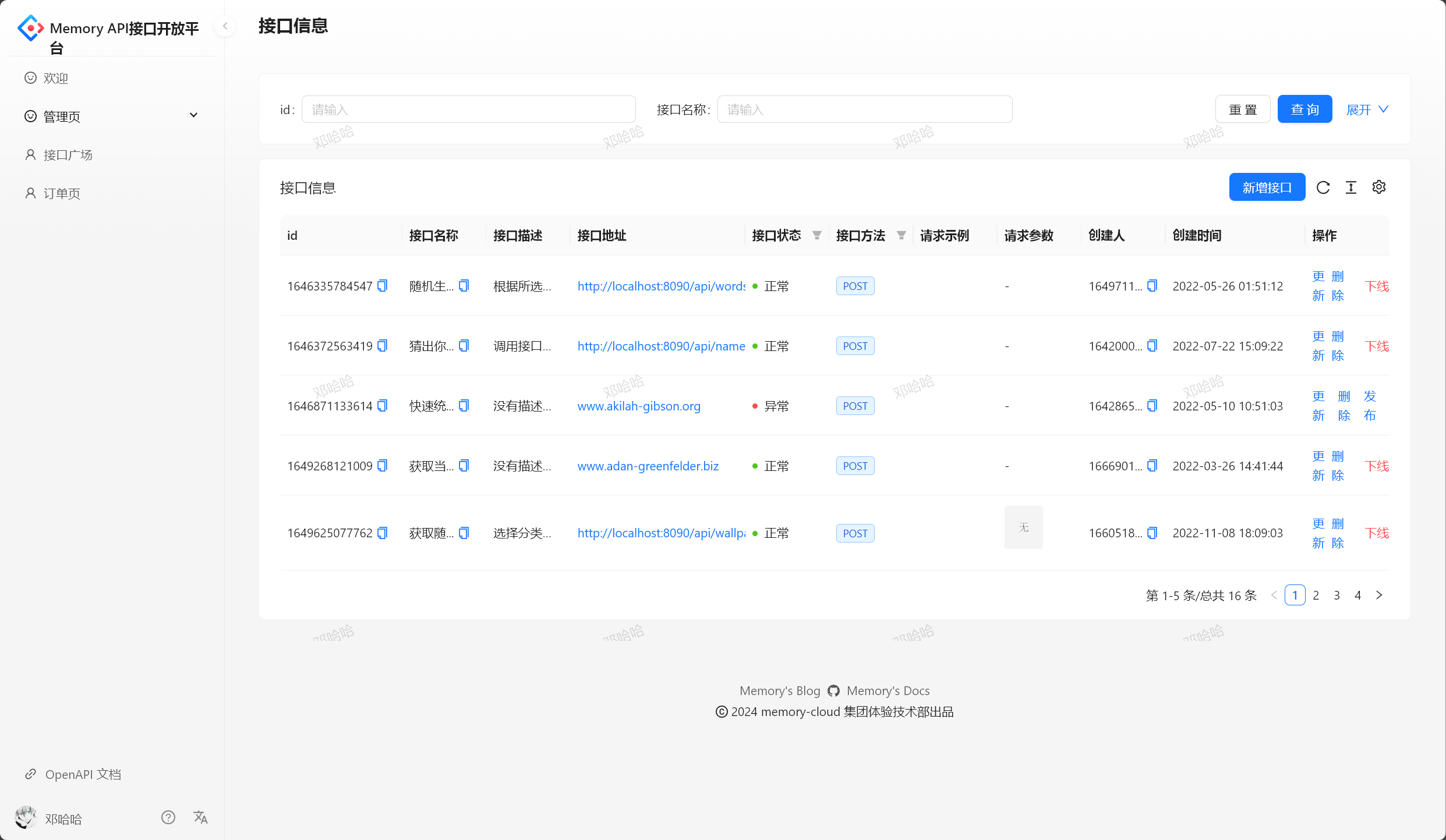This screenshot has width=1446, height=840.
Task: Copy id 1649268121009
Action: coord(383,466)
